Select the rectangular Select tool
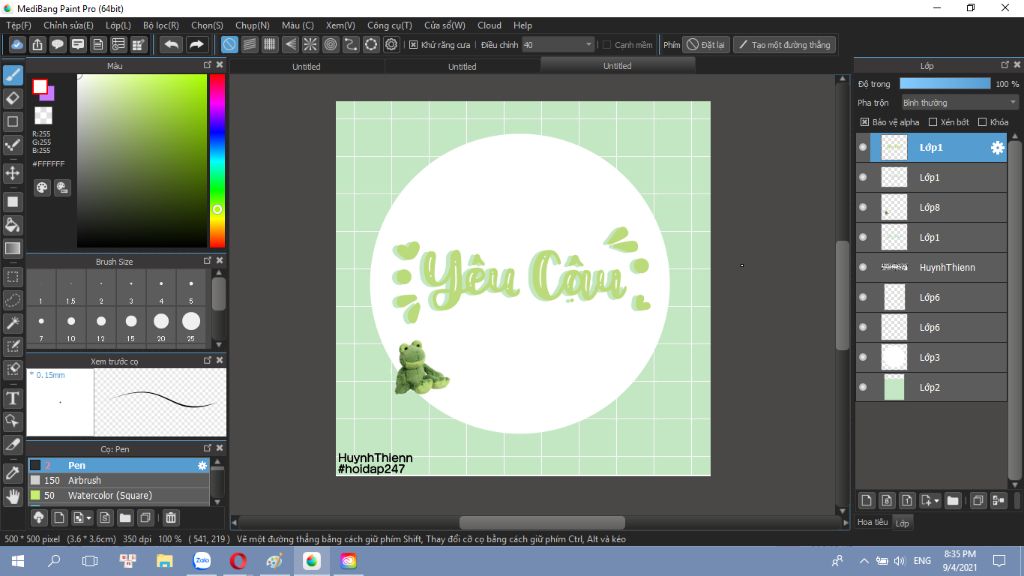 (x=12, y=277)
